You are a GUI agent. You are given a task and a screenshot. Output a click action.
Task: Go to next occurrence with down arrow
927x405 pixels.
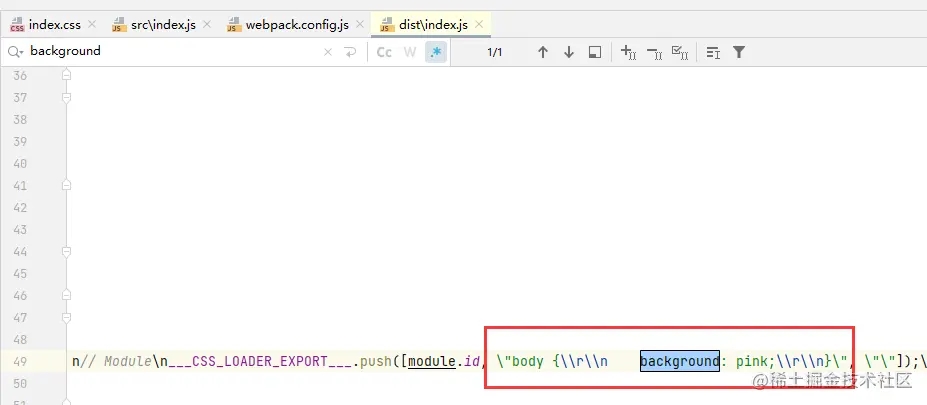click(x=569, y=52)
